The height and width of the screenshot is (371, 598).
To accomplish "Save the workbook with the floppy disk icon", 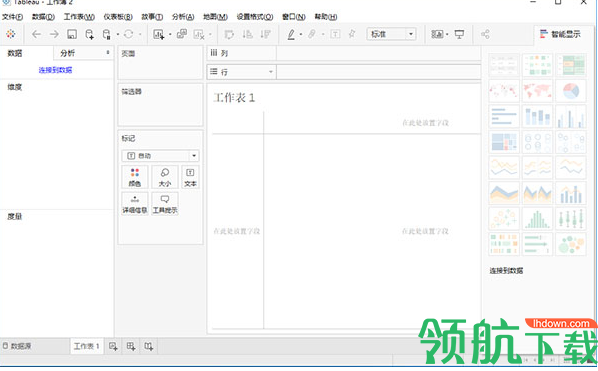I will click(72, 34).
